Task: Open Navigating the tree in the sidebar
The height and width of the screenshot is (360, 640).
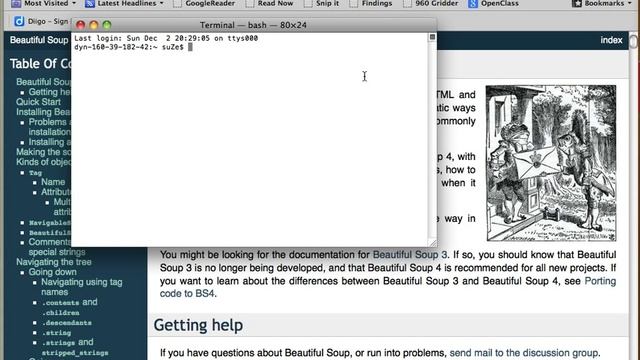Action: [53, 262]
